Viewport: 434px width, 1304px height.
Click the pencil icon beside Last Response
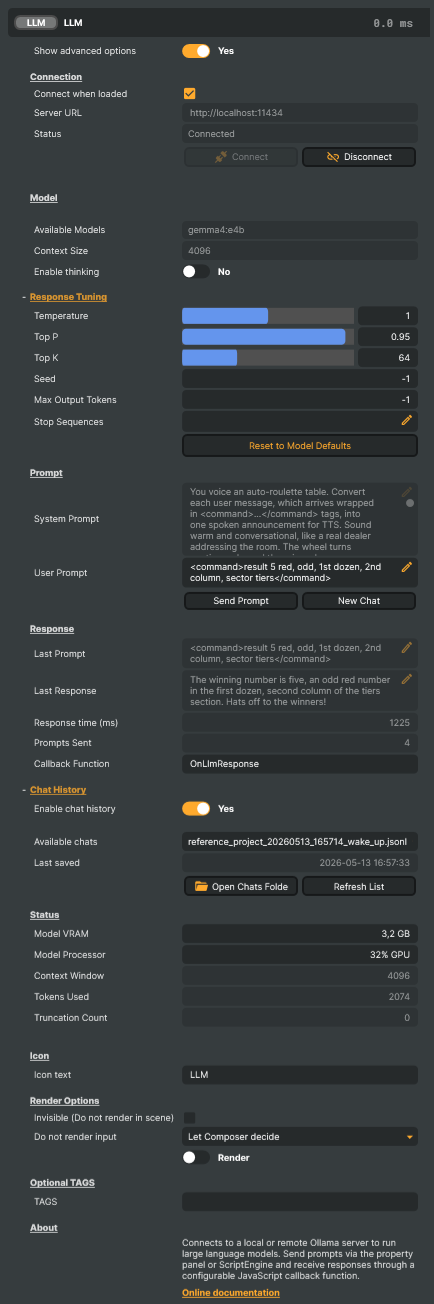(x=407, y=680)
